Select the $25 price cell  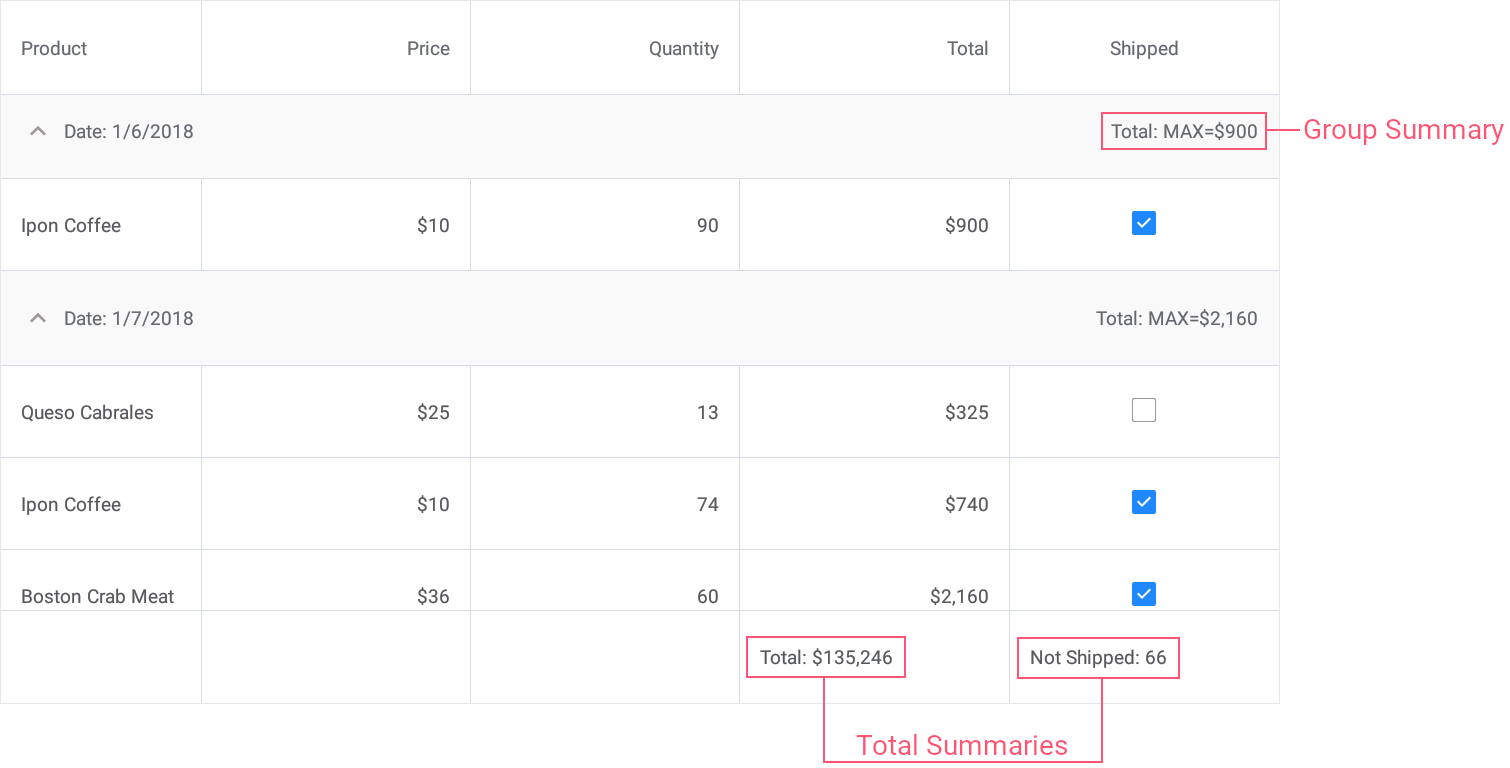[433, 412]
